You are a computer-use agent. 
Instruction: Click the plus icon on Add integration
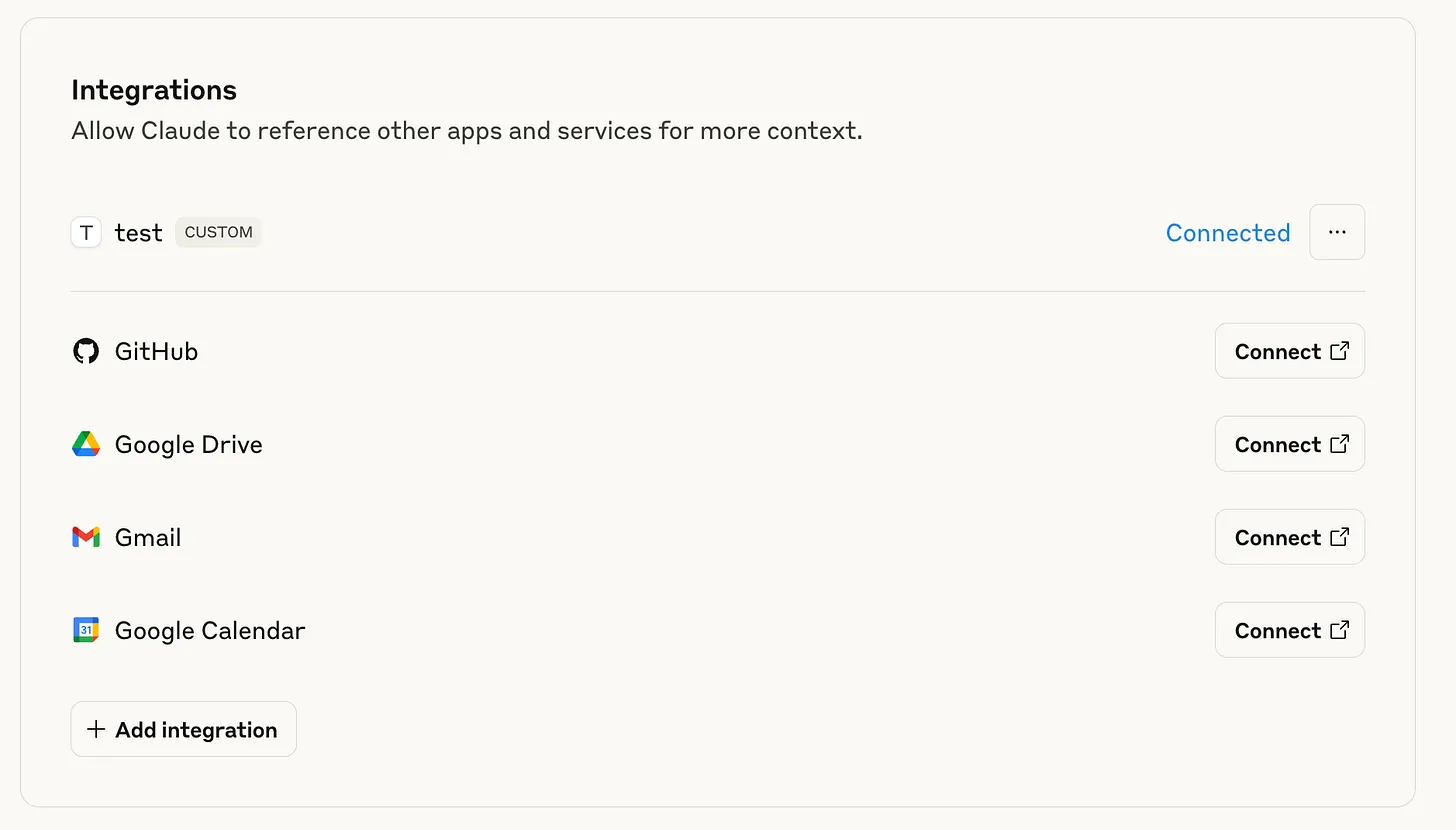pos(96,729)
